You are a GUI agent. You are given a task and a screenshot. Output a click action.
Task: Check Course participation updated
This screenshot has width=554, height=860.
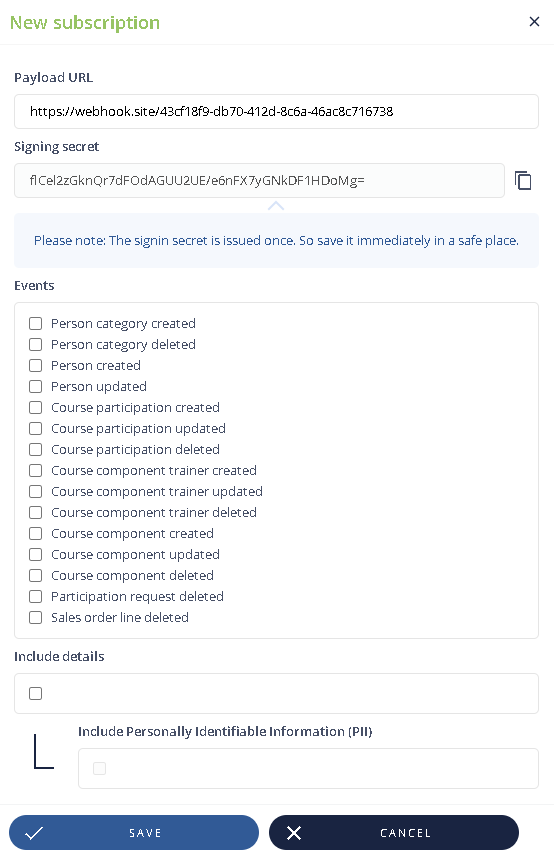point(36,428)
